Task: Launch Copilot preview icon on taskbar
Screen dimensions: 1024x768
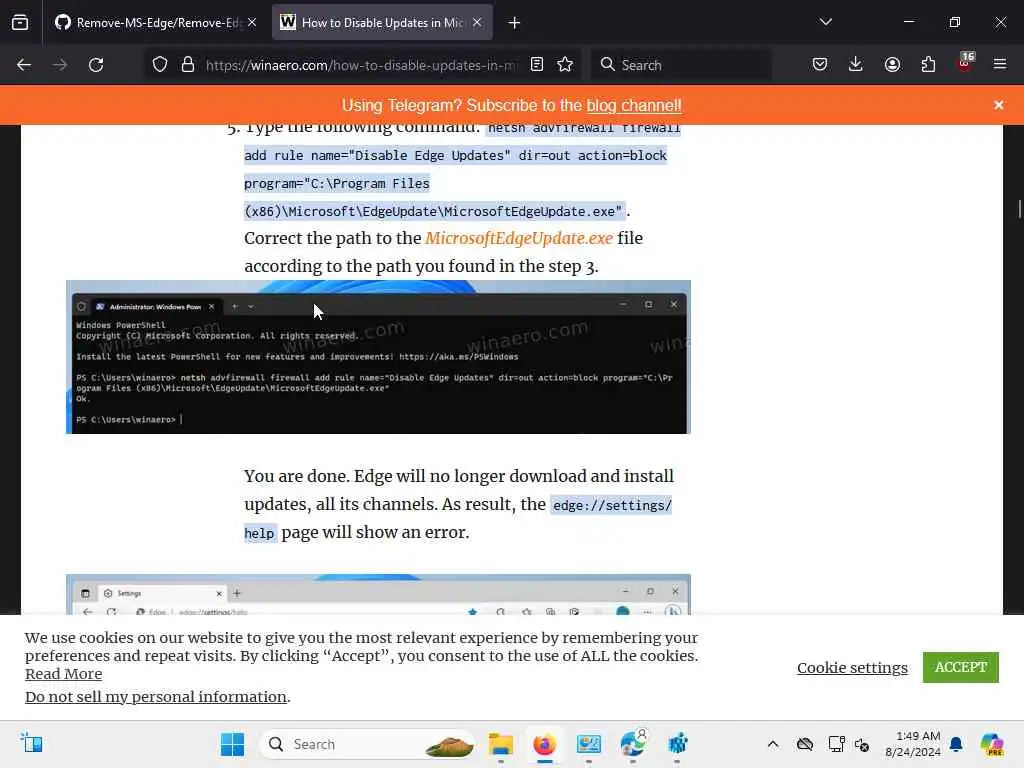Action: click(x=992, y=744)
